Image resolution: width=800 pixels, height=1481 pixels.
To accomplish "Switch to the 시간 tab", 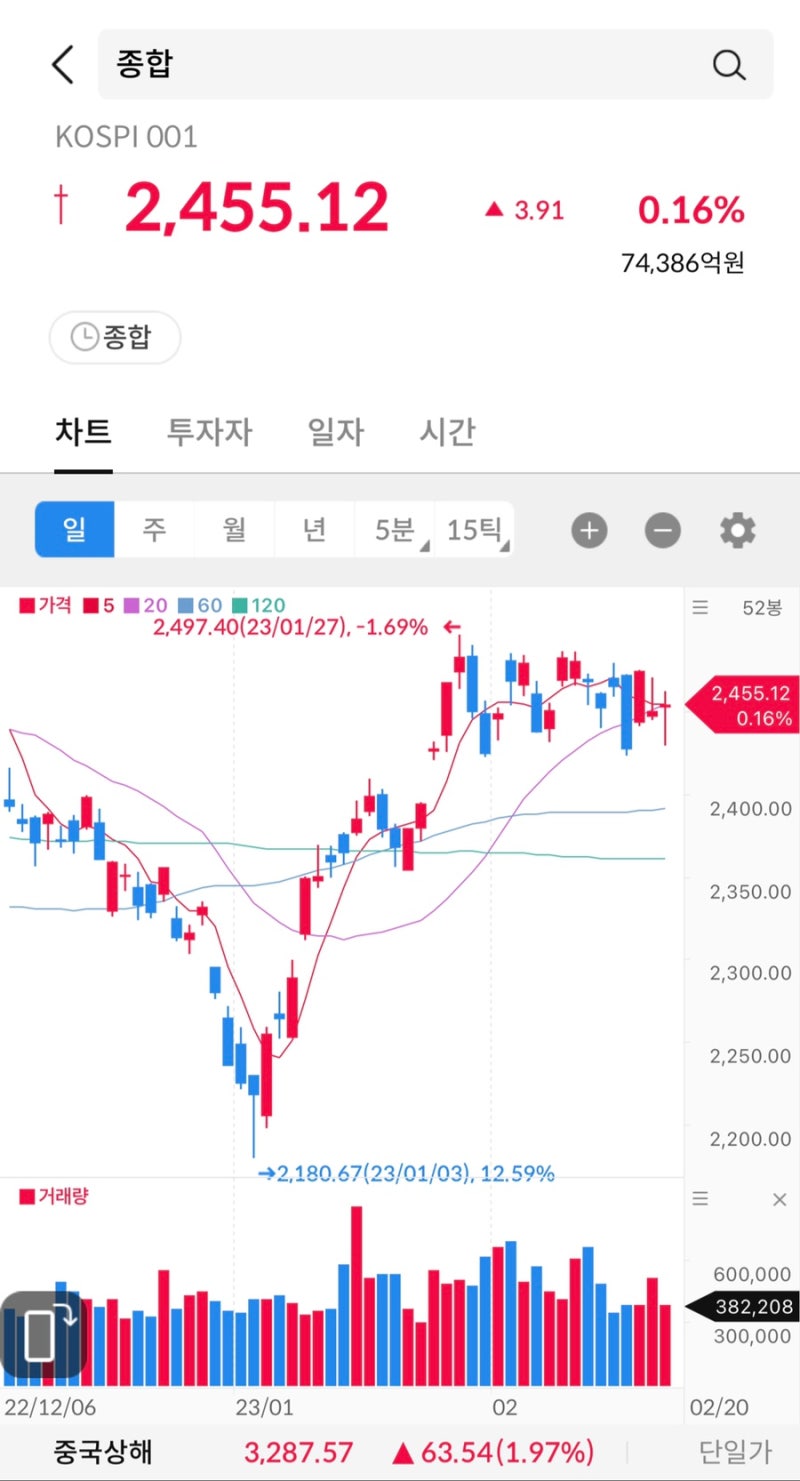I will [x=445, y=431].
